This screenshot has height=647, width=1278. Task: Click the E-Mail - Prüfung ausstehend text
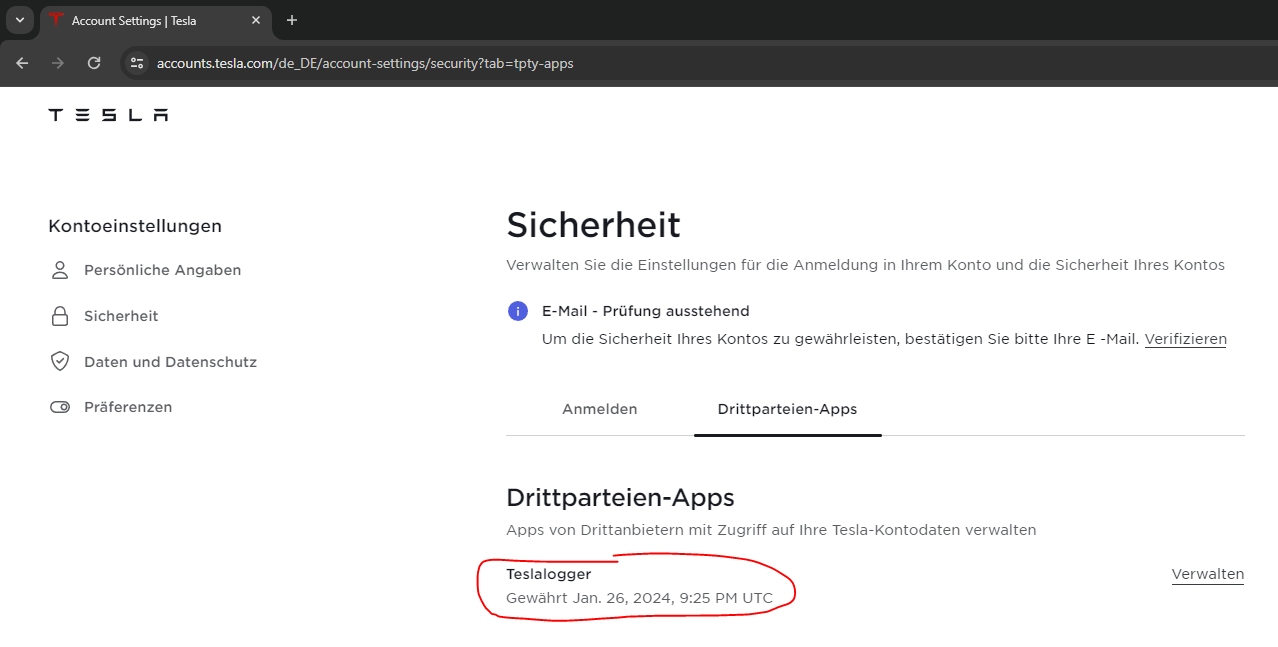point(646,311)
